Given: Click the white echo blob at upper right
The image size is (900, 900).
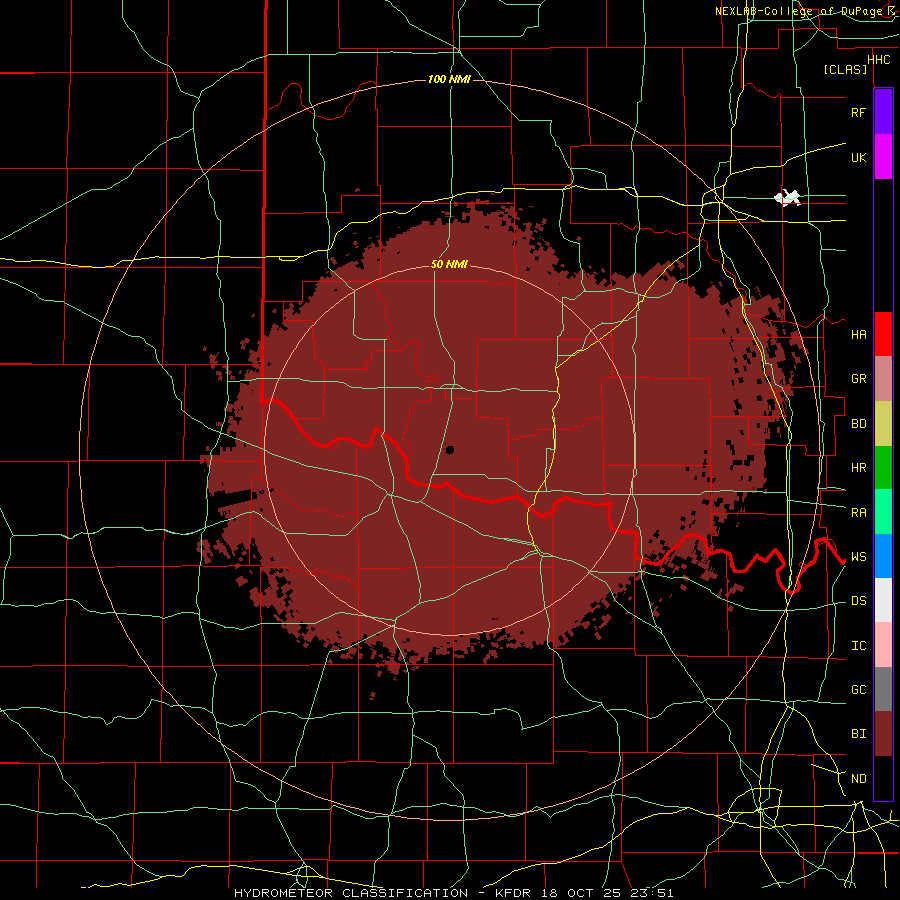Looking at the screenshot, I should pyautogui.click(x=788, y=198).
